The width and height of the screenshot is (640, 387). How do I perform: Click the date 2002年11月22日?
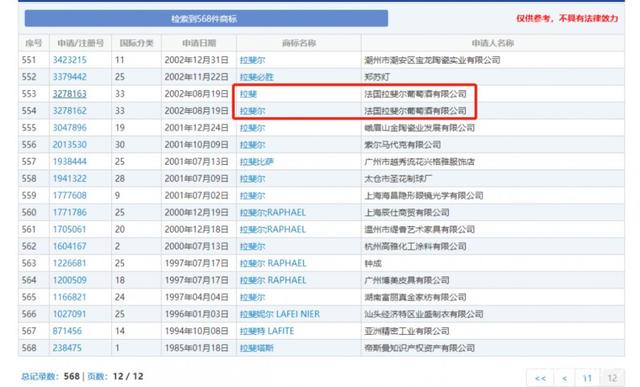pyautogui.click(x=196, y=77)
